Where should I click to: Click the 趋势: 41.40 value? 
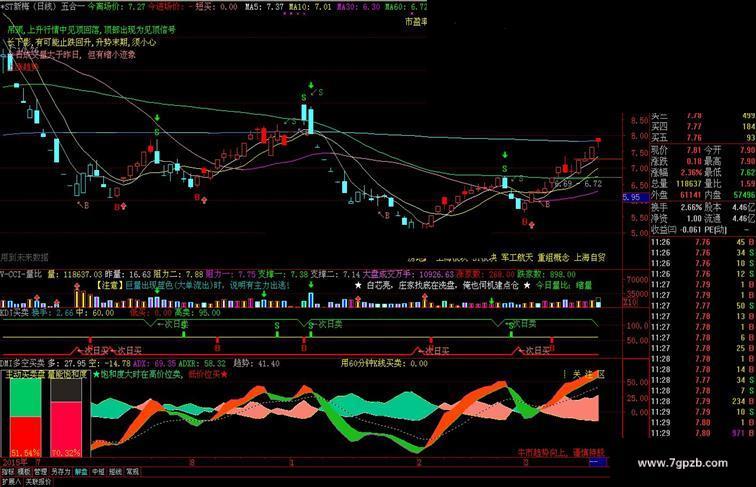pos(256,363)
